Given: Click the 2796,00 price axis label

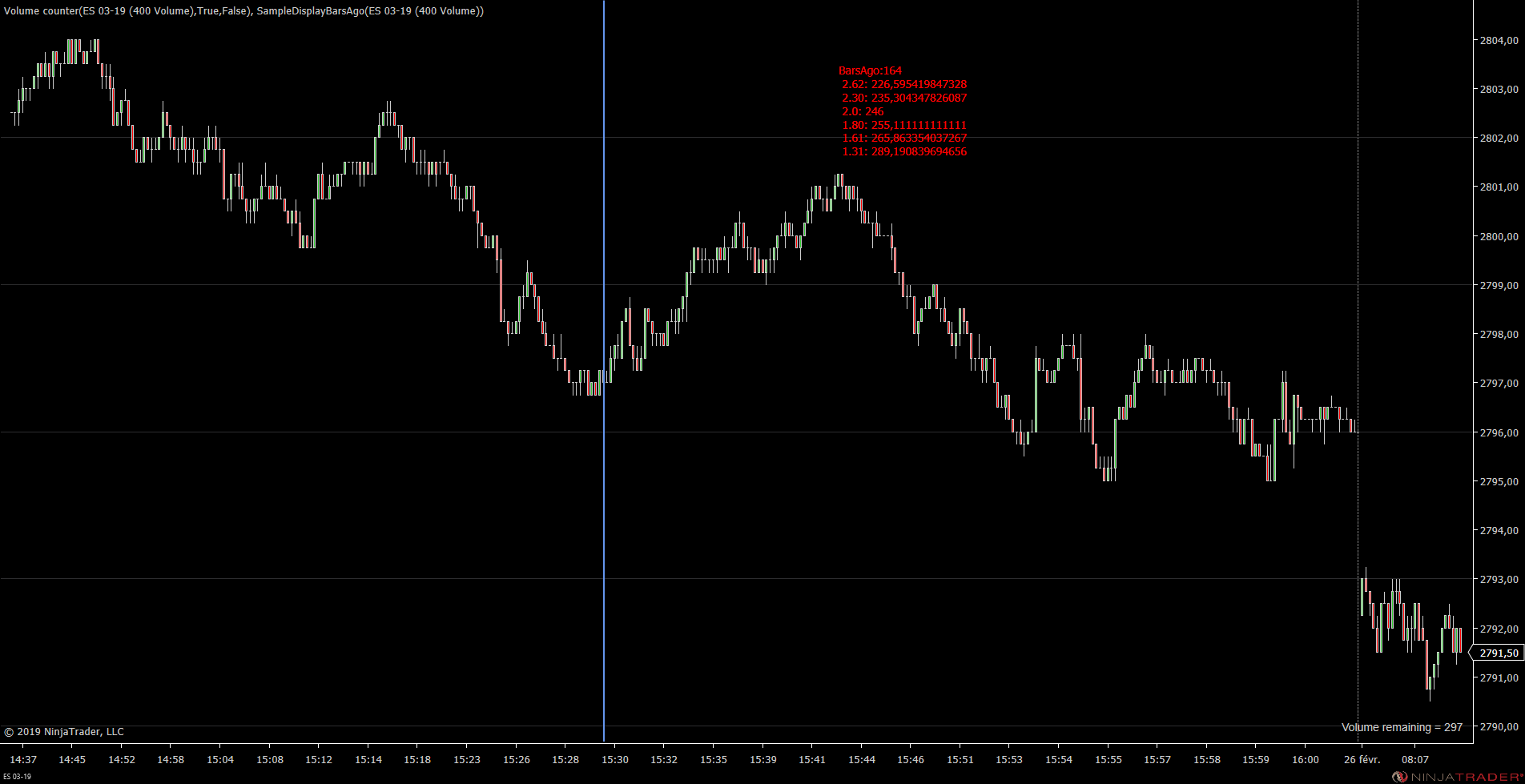Looking at the screenshot, I should click(1499, 432).
